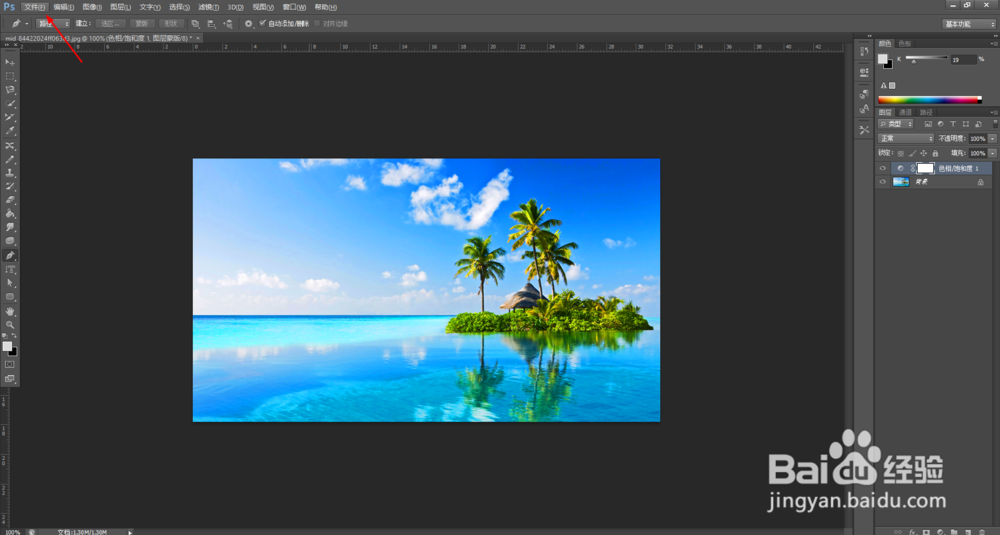This screenshot has width=1000, height=535.
Task: Open path alignment icon in options bar
Action: click(211, 24)
